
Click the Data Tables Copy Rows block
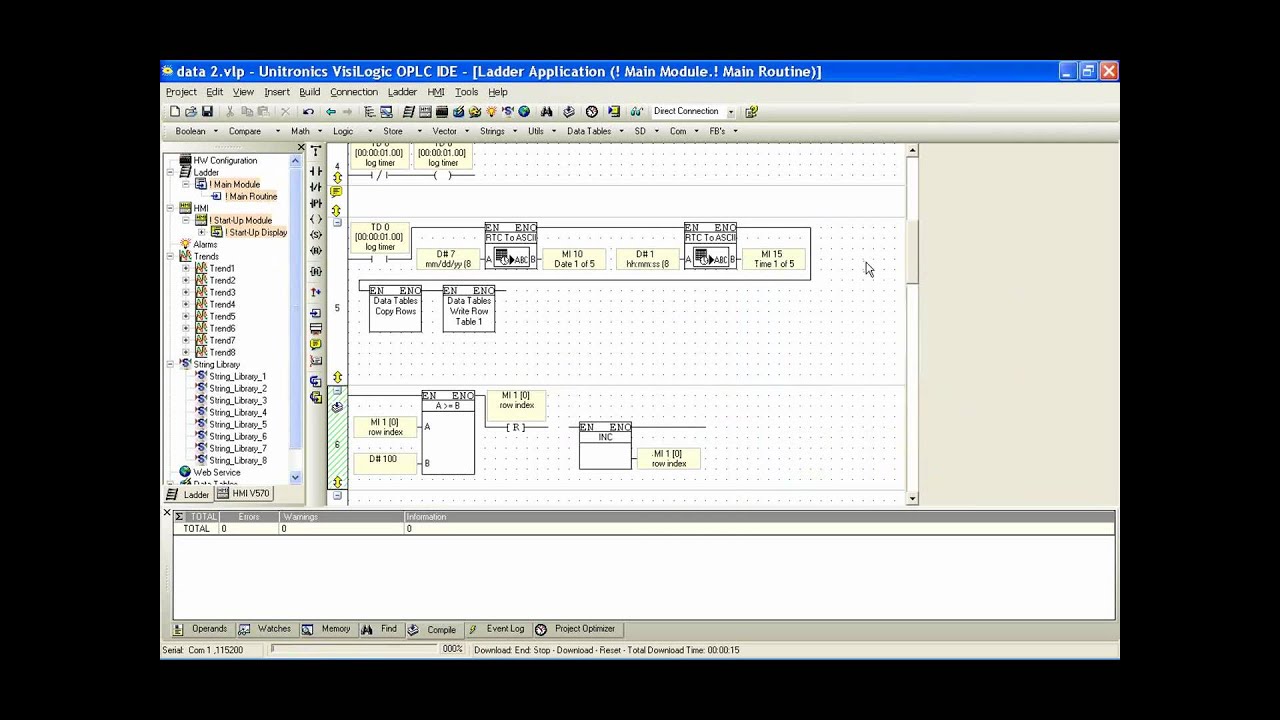[395, 309]
